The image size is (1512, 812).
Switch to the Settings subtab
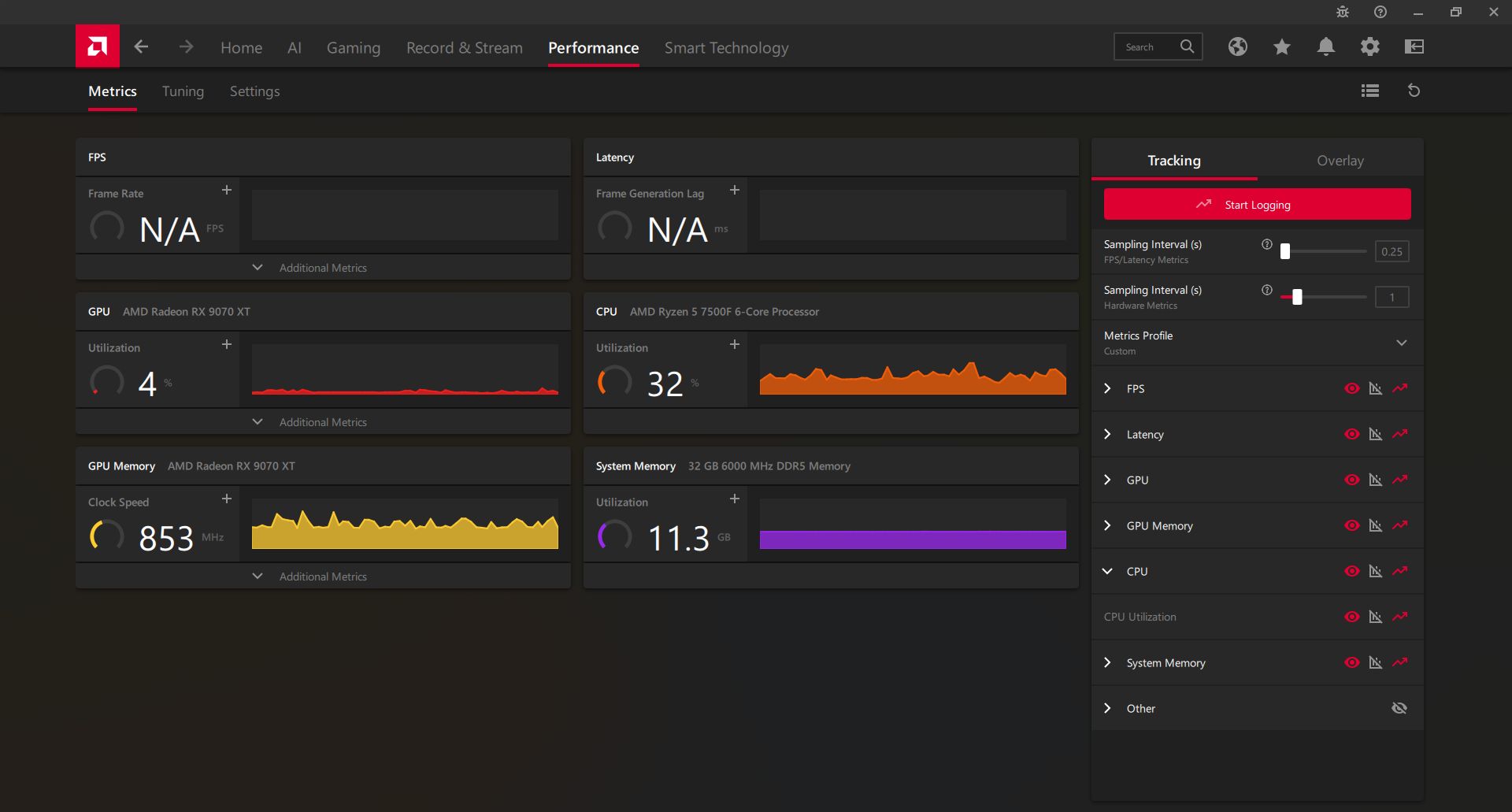tap(254, 91)
